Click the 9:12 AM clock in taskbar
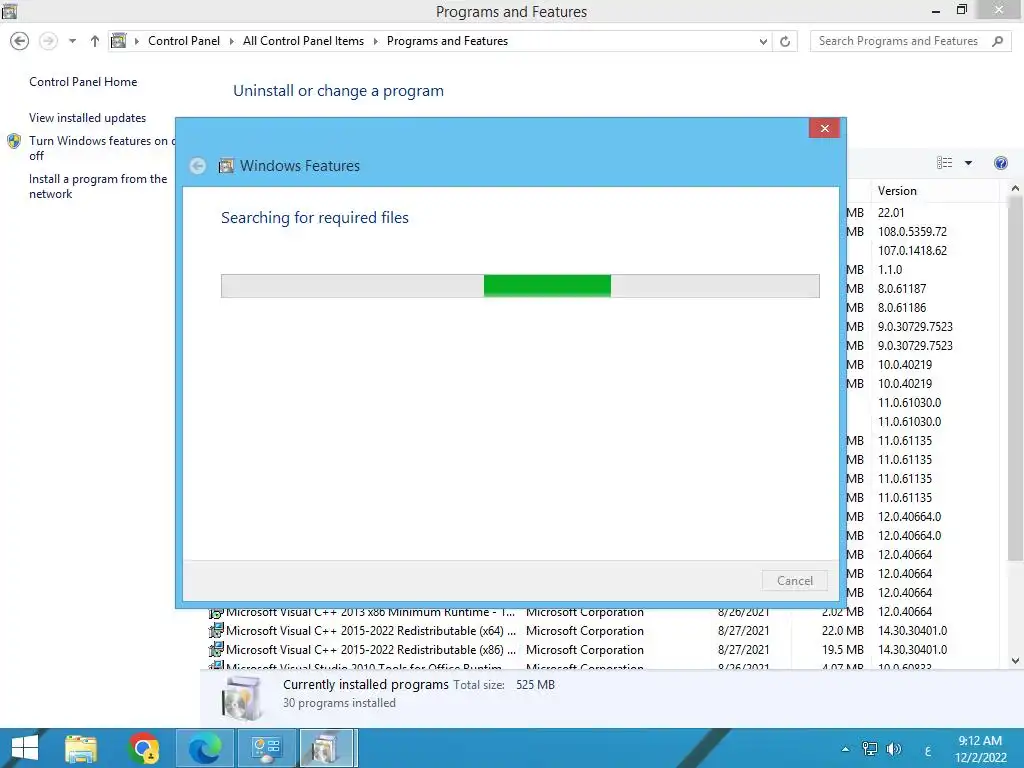The image size is (1024, 768). (x=980, y=741)
